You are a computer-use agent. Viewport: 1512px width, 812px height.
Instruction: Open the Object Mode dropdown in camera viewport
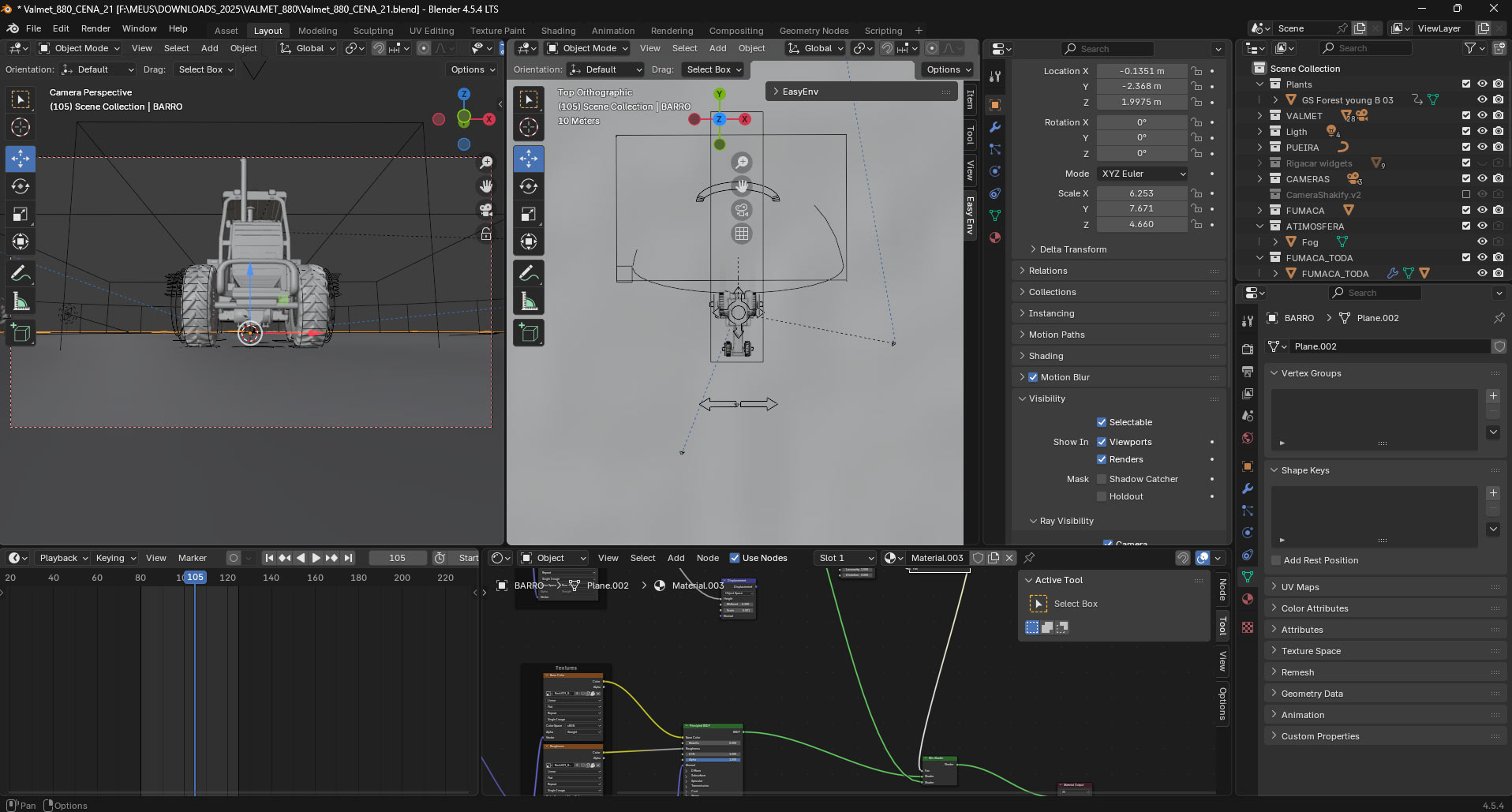[79, 48]
